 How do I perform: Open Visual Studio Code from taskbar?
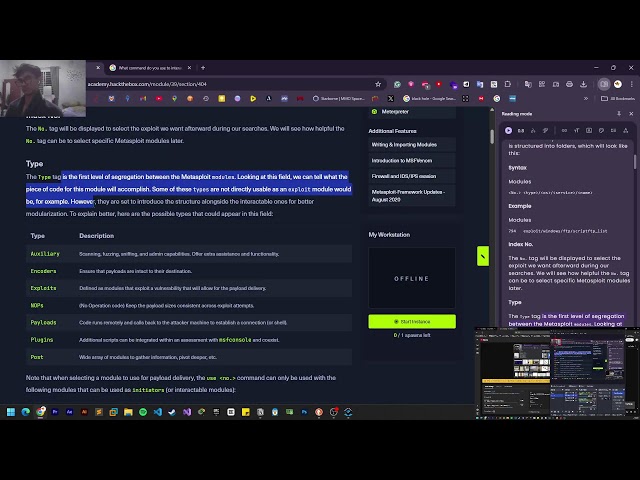pyautogui.click(x=158, y=412)
